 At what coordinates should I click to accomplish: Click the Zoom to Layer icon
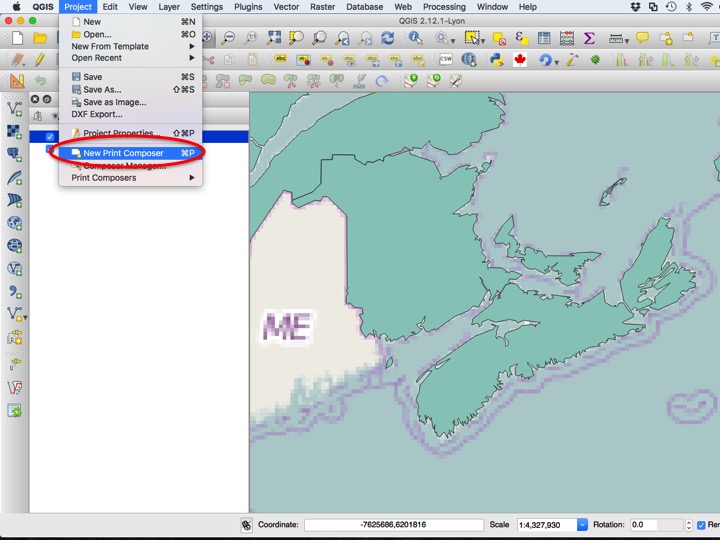(319, 38)
